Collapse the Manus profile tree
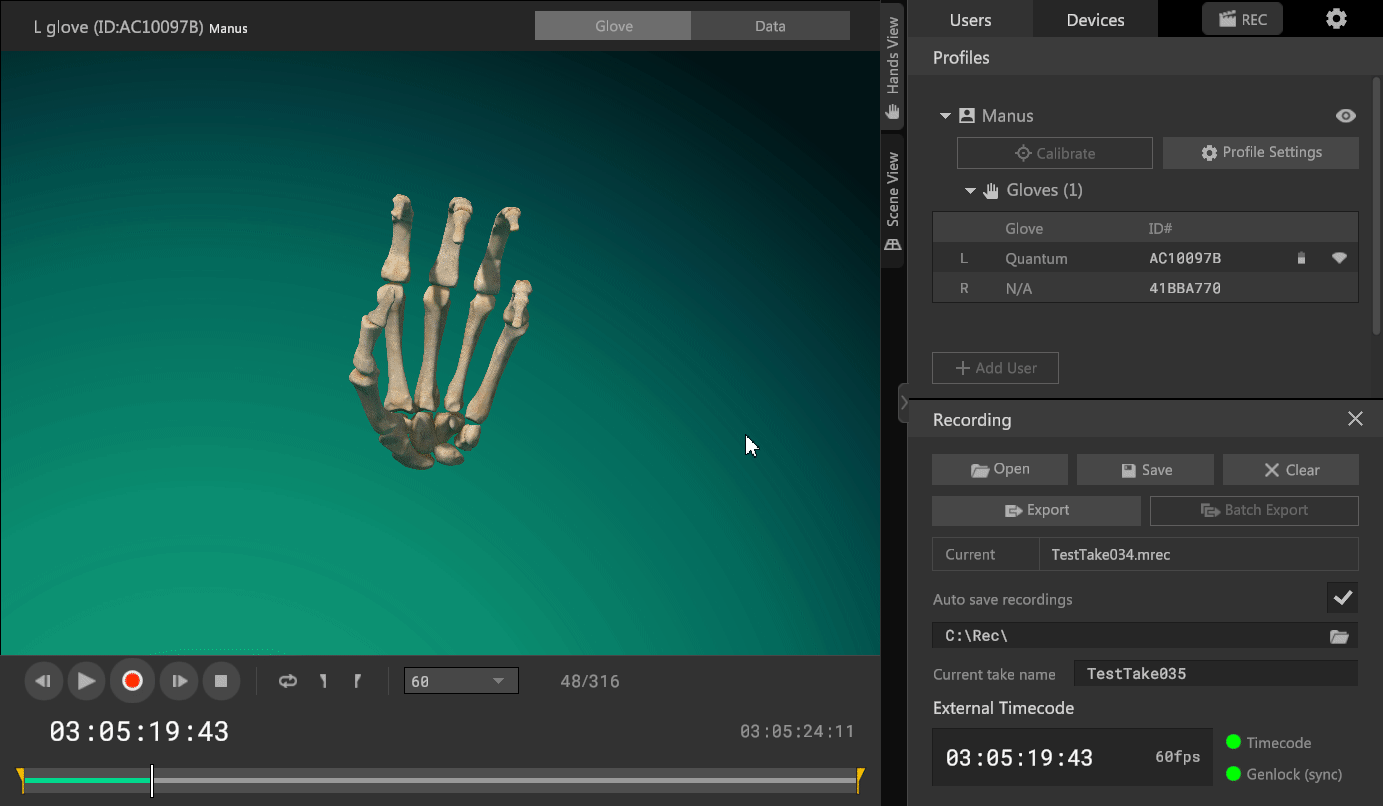Screen dimensions: 1383x806 945,116
